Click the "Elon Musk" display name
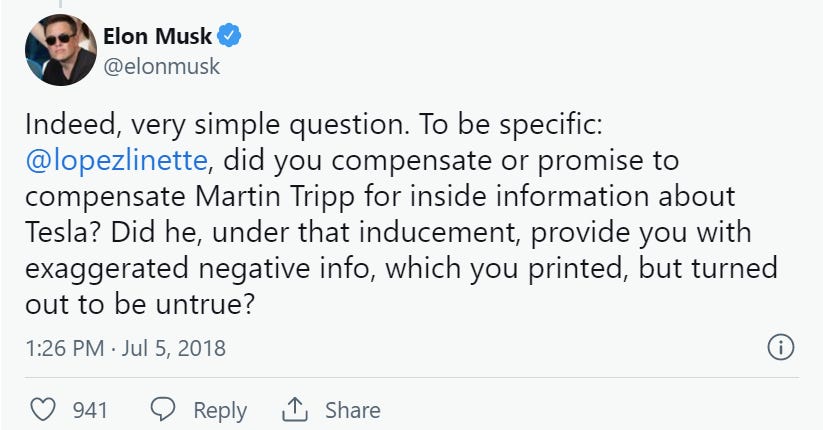 click(157, 37)
